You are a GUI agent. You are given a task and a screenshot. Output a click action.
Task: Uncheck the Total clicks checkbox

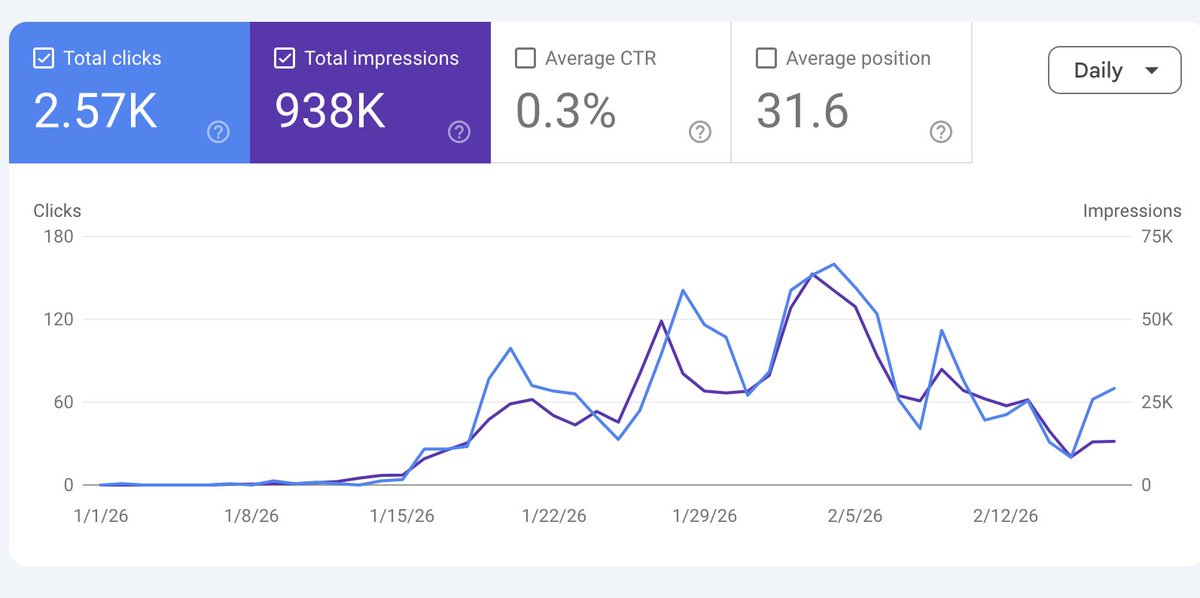point(43,58)
